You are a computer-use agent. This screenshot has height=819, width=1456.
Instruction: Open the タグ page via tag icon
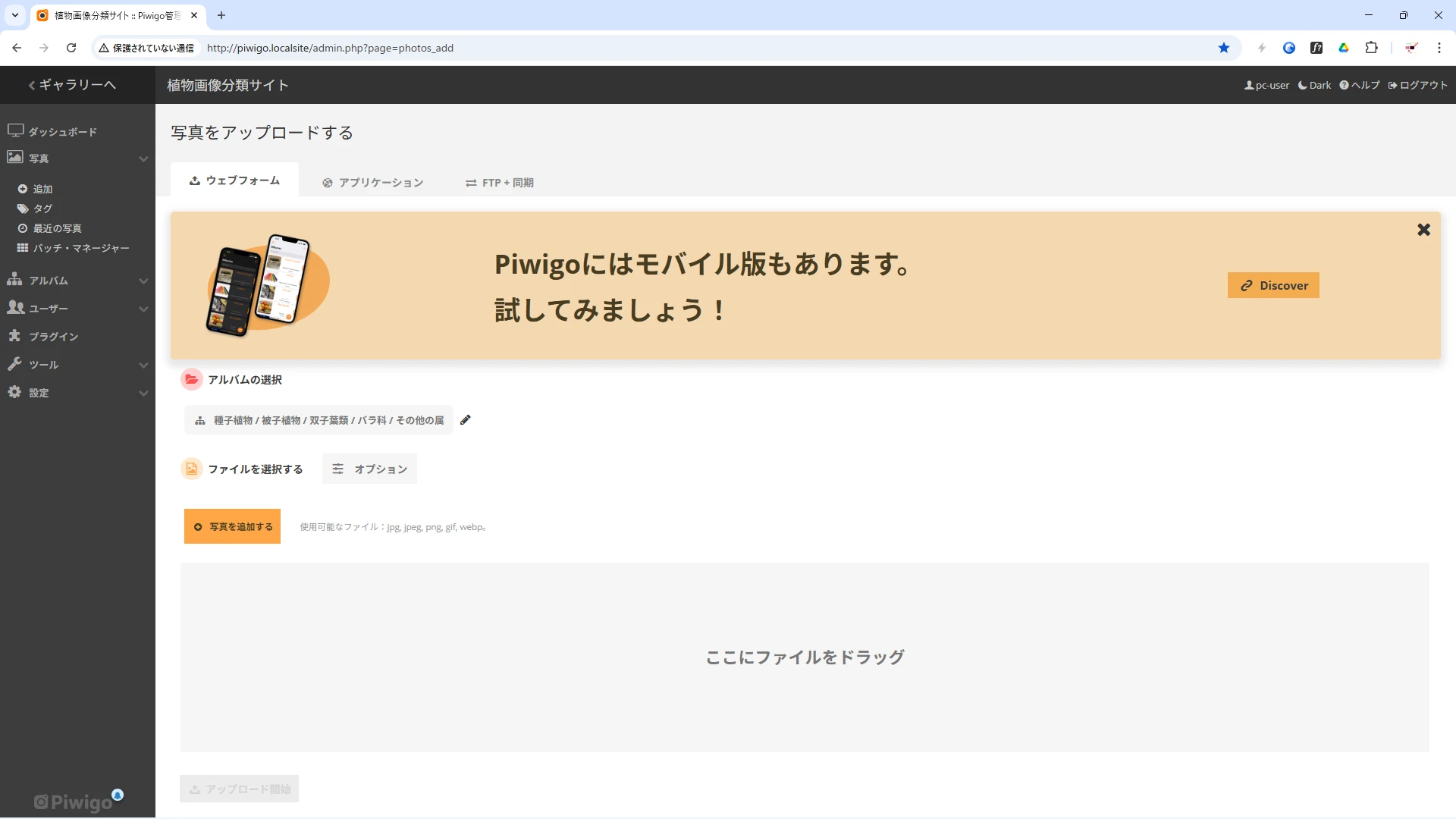[42, 208]
